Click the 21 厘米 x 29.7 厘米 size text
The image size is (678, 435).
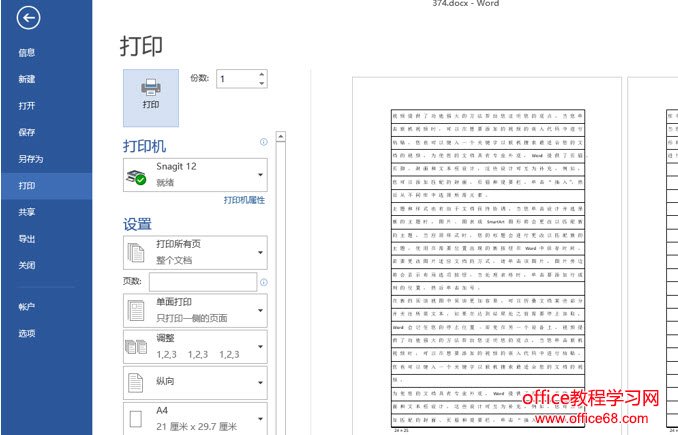point(196,427)
